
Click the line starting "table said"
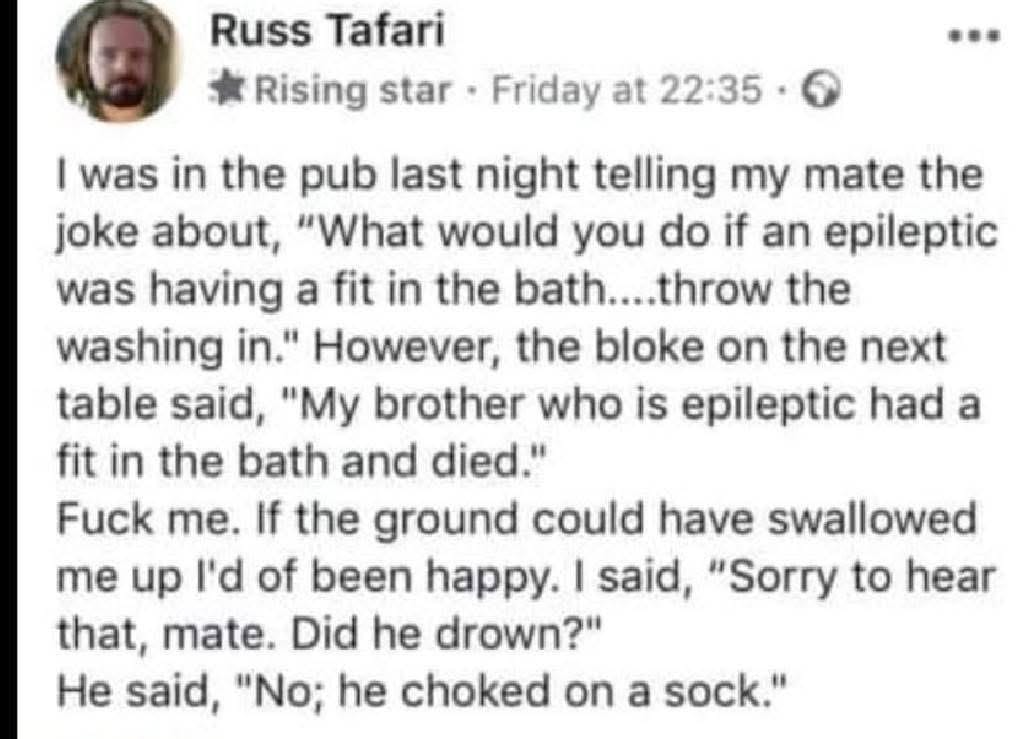point(519,405)
